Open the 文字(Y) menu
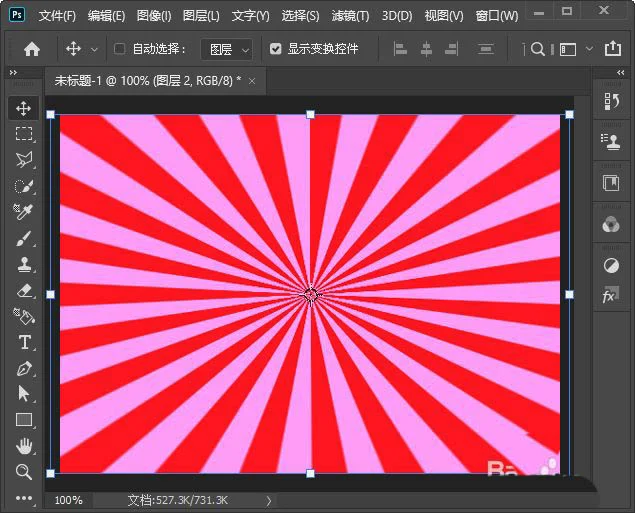Screen dimensions: 635x513 tap(250, 16)
